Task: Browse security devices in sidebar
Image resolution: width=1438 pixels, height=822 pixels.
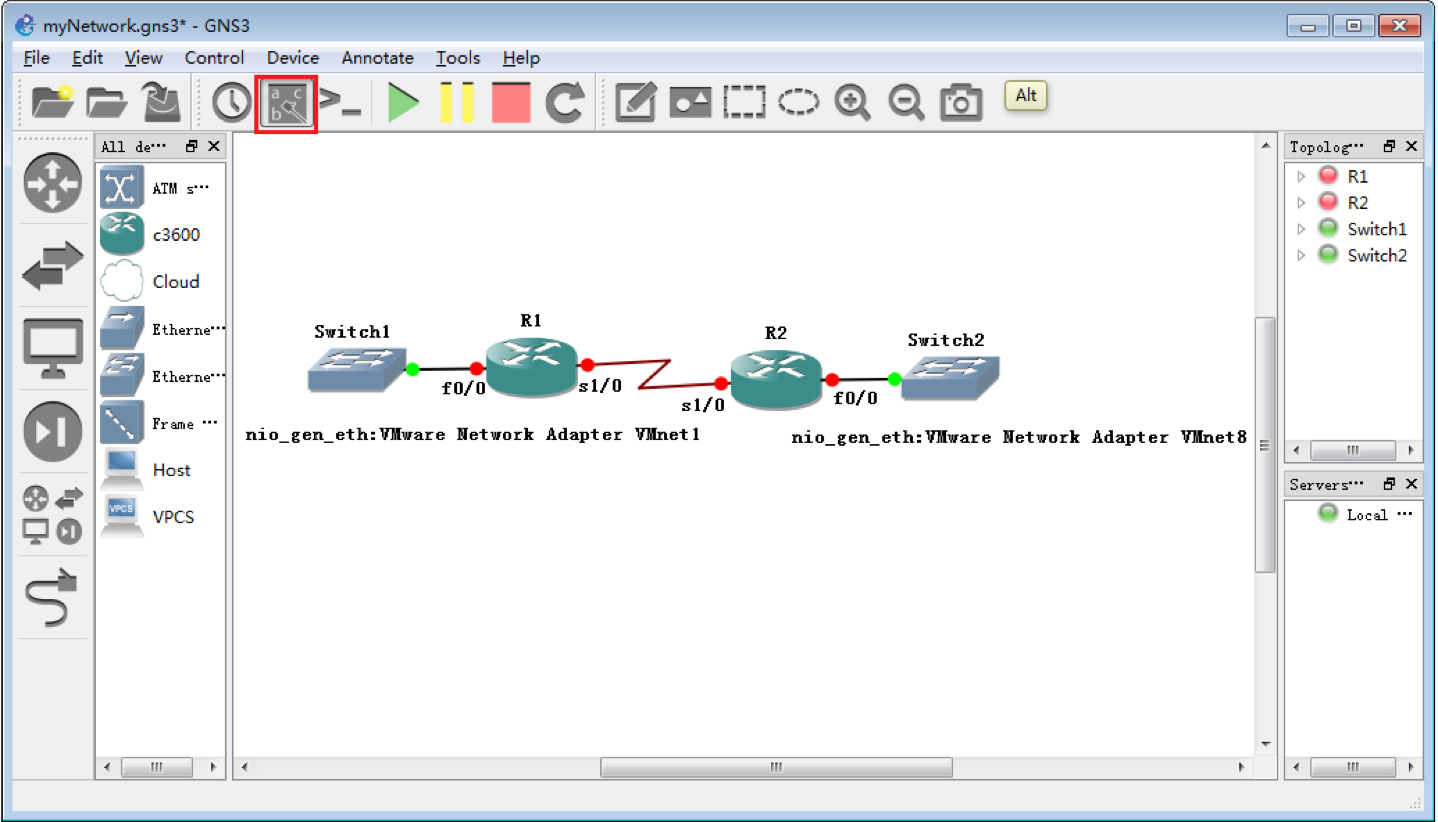Action: (x=53, y=432)
